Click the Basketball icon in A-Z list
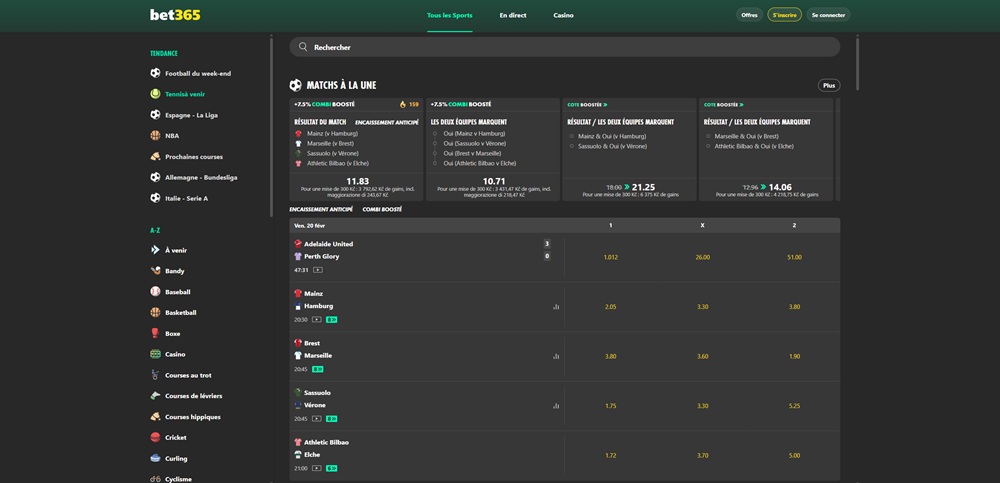The image size is (1000, 483). [155, 313]
